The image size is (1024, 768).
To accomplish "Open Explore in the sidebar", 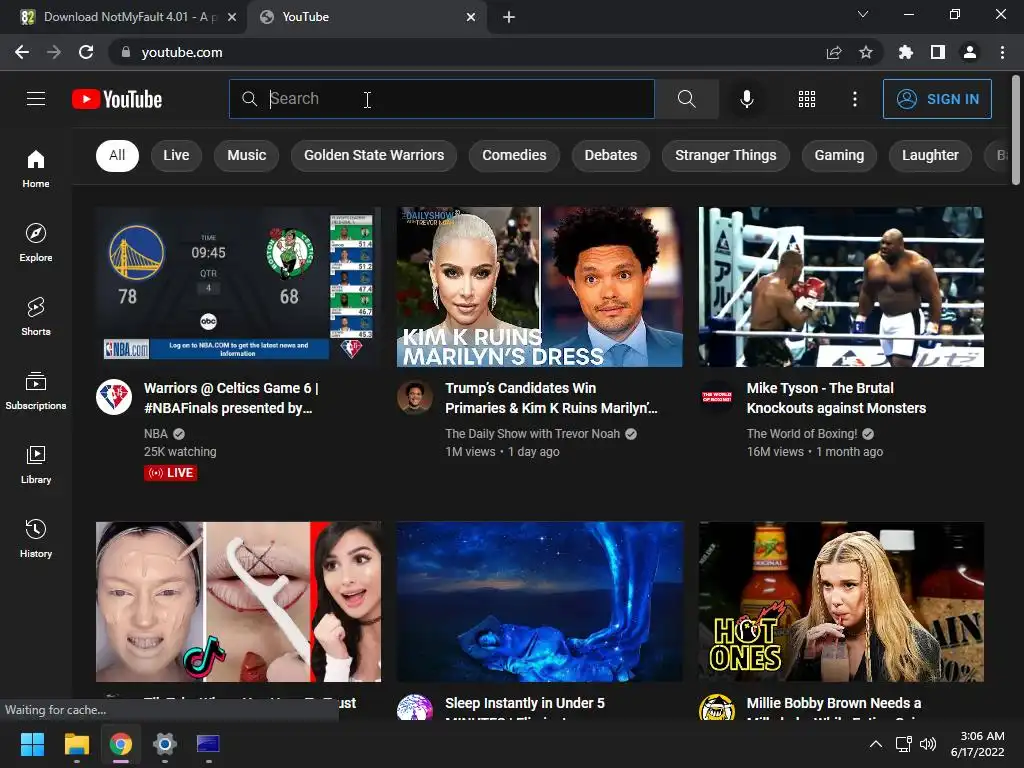I will coord(36,242).
